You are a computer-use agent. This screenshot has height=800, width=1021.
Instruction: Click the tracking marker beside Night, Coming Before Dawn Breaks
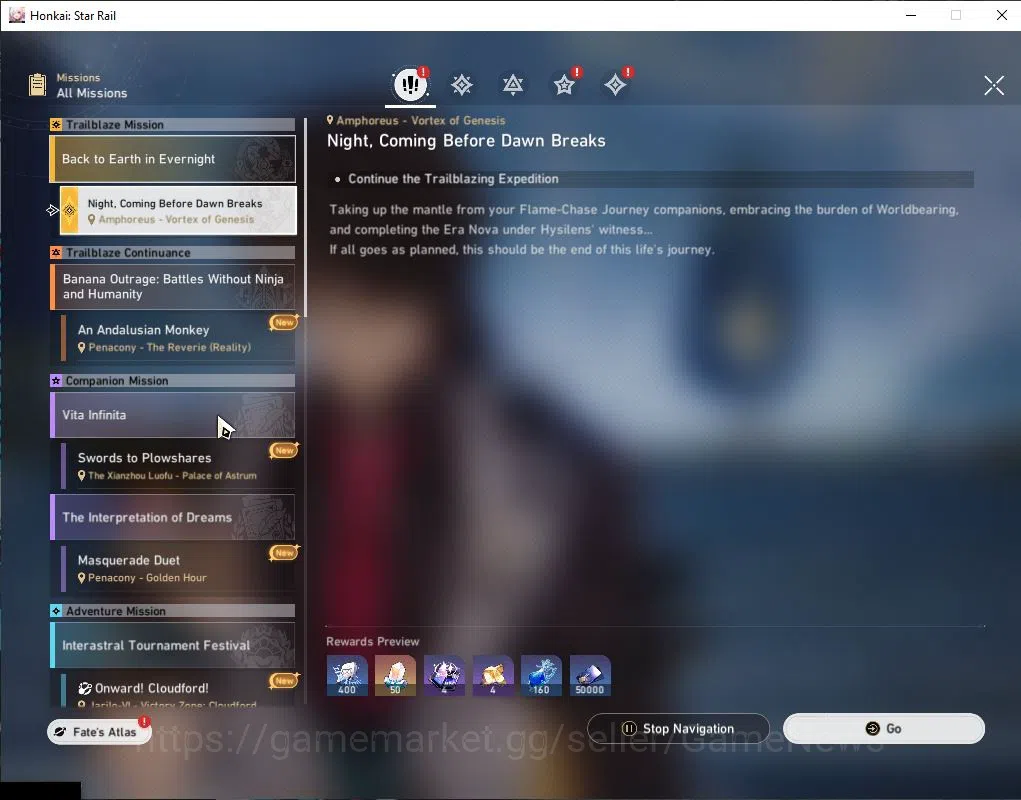point(53,210)
